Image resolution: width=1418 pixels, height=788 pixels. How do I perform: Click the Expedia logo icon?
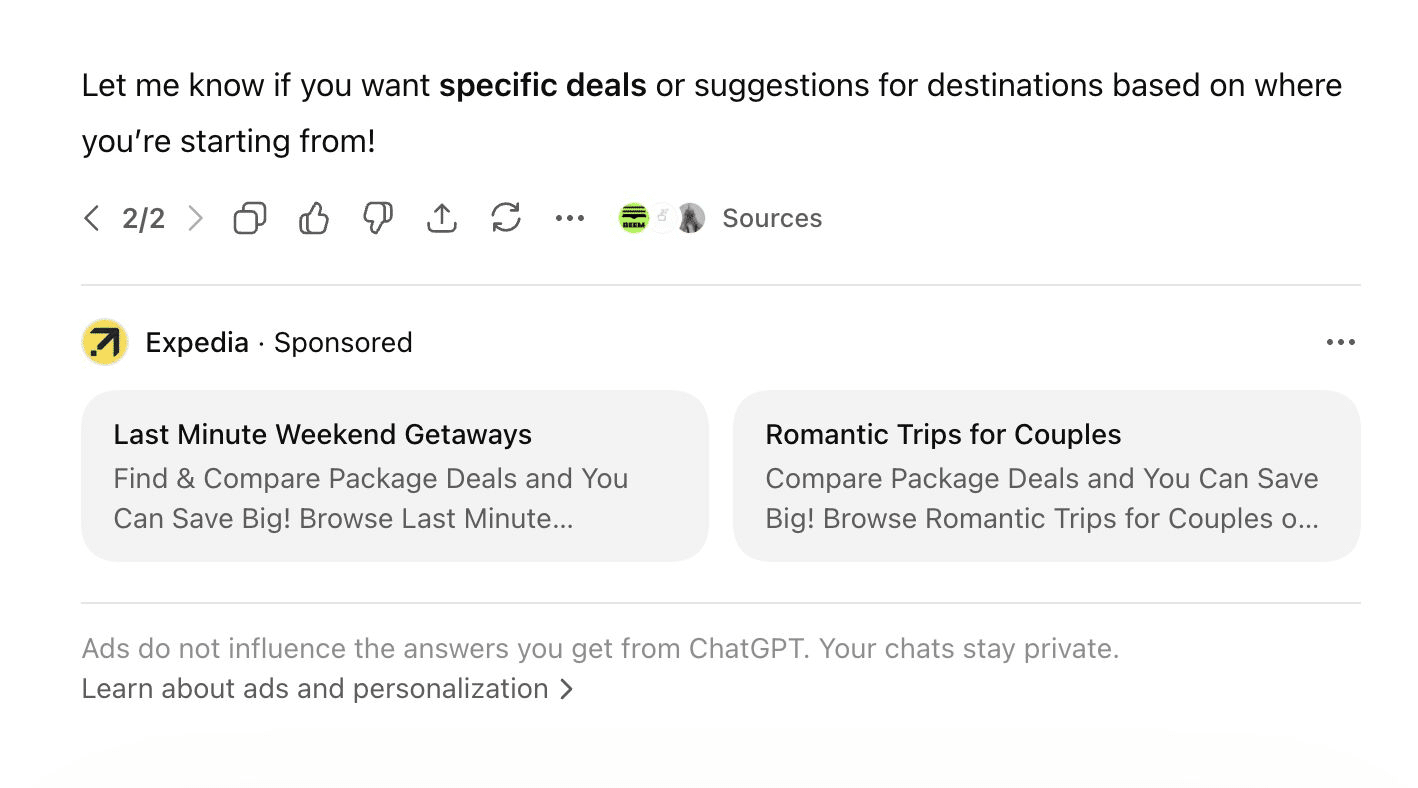[104, 342]
